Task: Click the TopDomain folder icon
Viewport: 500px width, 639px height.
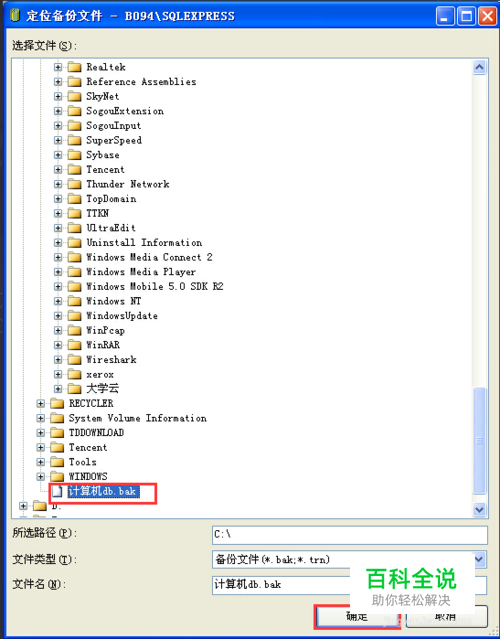Action: coord(74,199)
